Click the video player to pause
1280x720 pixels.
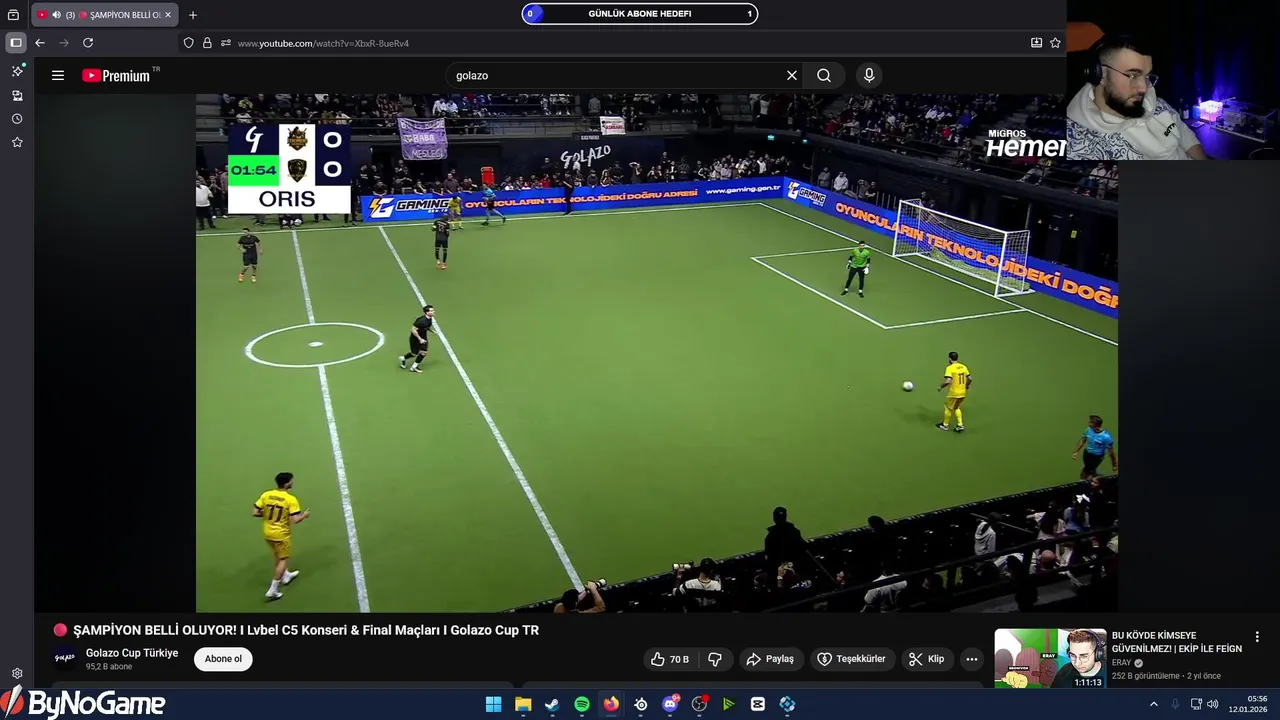(656, 352)
